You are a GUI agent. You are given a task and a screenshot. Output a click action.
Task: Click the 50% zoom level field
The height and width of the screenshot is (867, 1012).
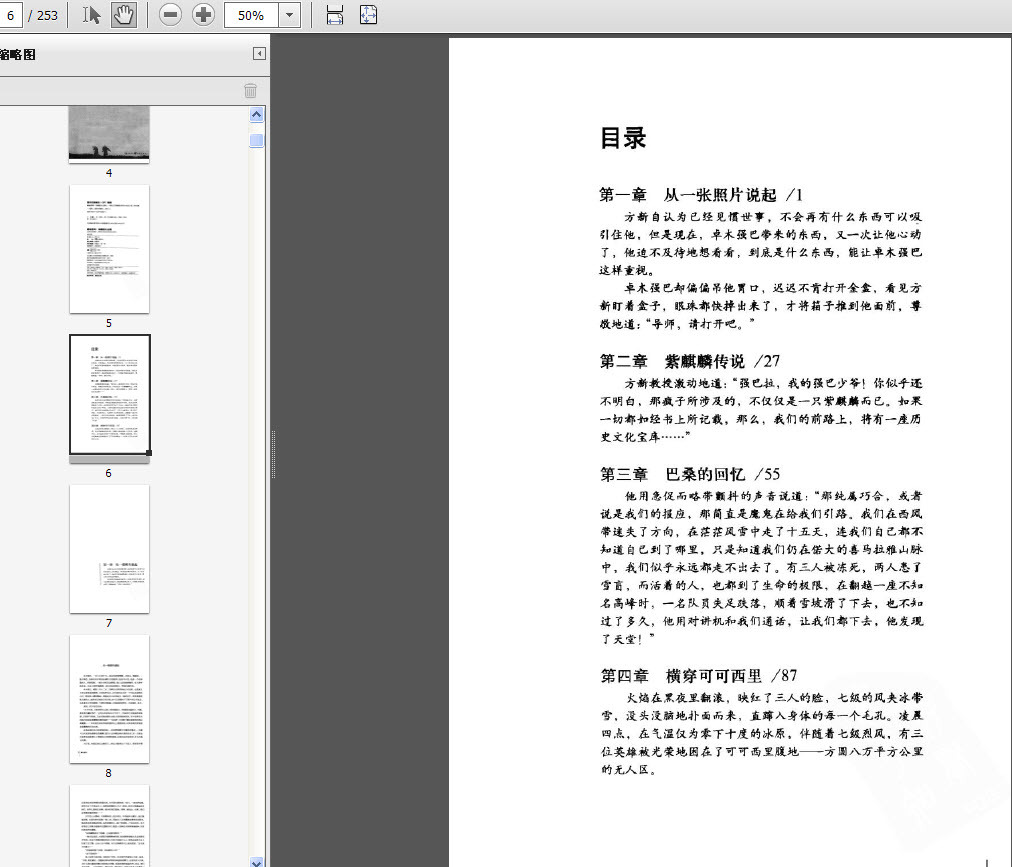tap(251, 15)
